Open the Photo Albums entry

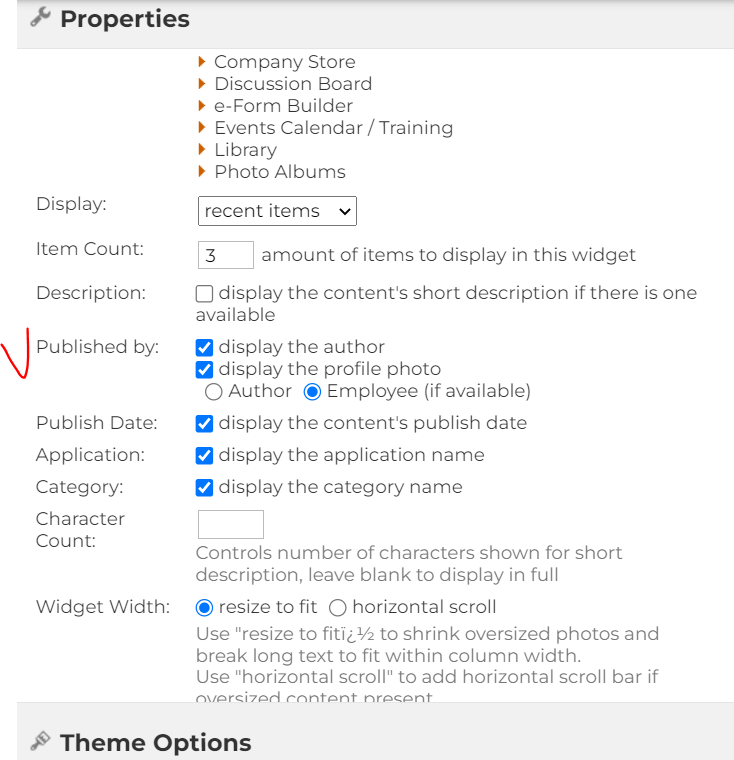[x=280, y=172]
